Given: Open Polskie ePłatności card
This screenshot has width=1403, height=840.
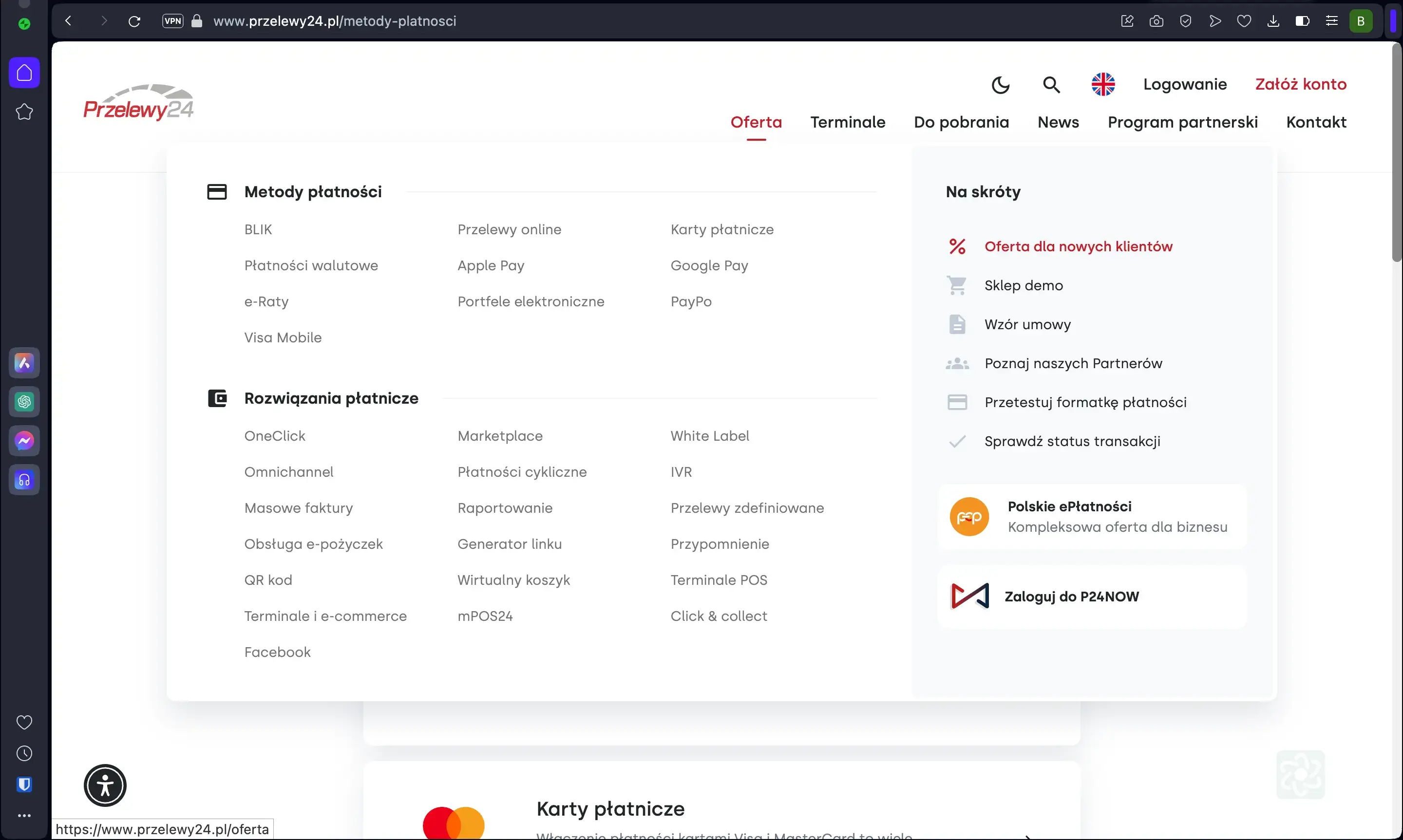Looking at the screenshot, I should point(1092,517).
